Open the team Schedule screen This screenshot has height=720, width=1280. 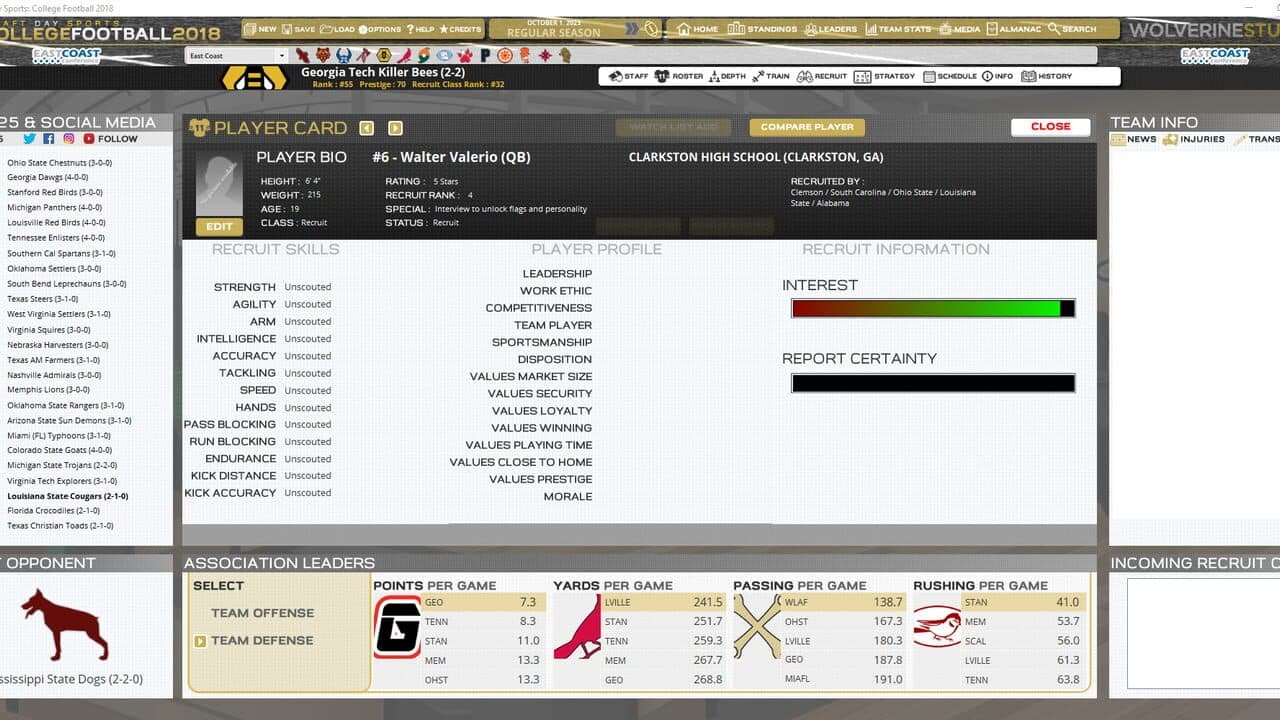pos(949,76)
